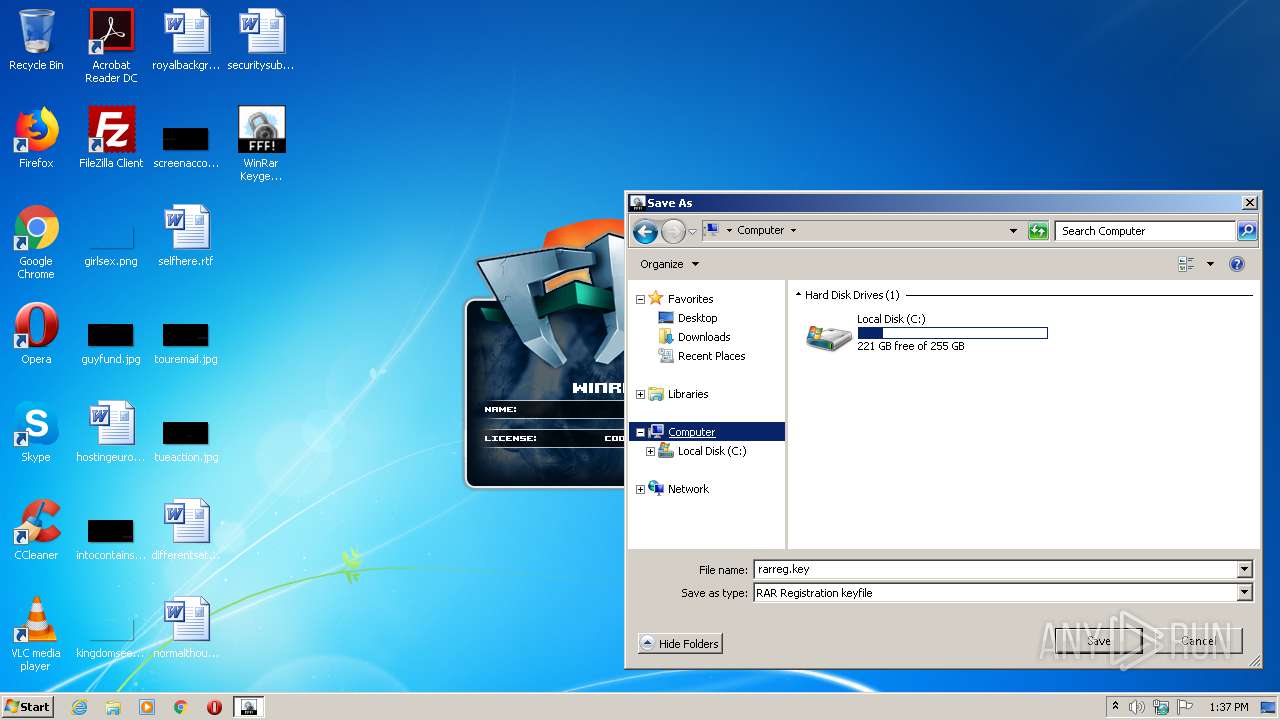
Task: Click the Cancel button
Action: 1198,641
